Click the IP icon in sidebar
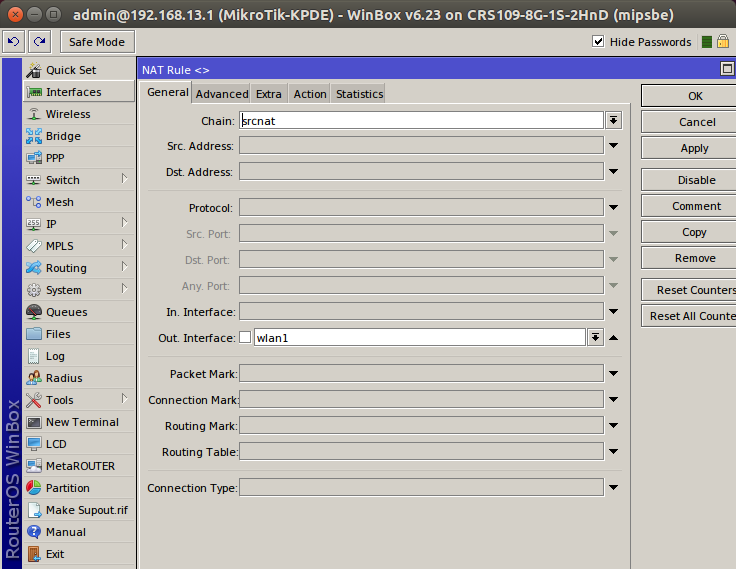Screen dimensions: 736x569 [x=34, y=224]
